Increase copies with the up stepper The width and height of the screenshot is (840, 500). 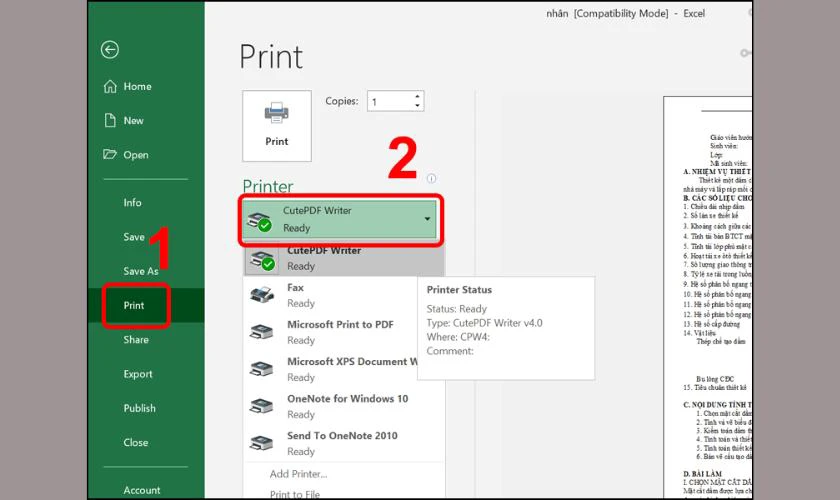(417, 96)
